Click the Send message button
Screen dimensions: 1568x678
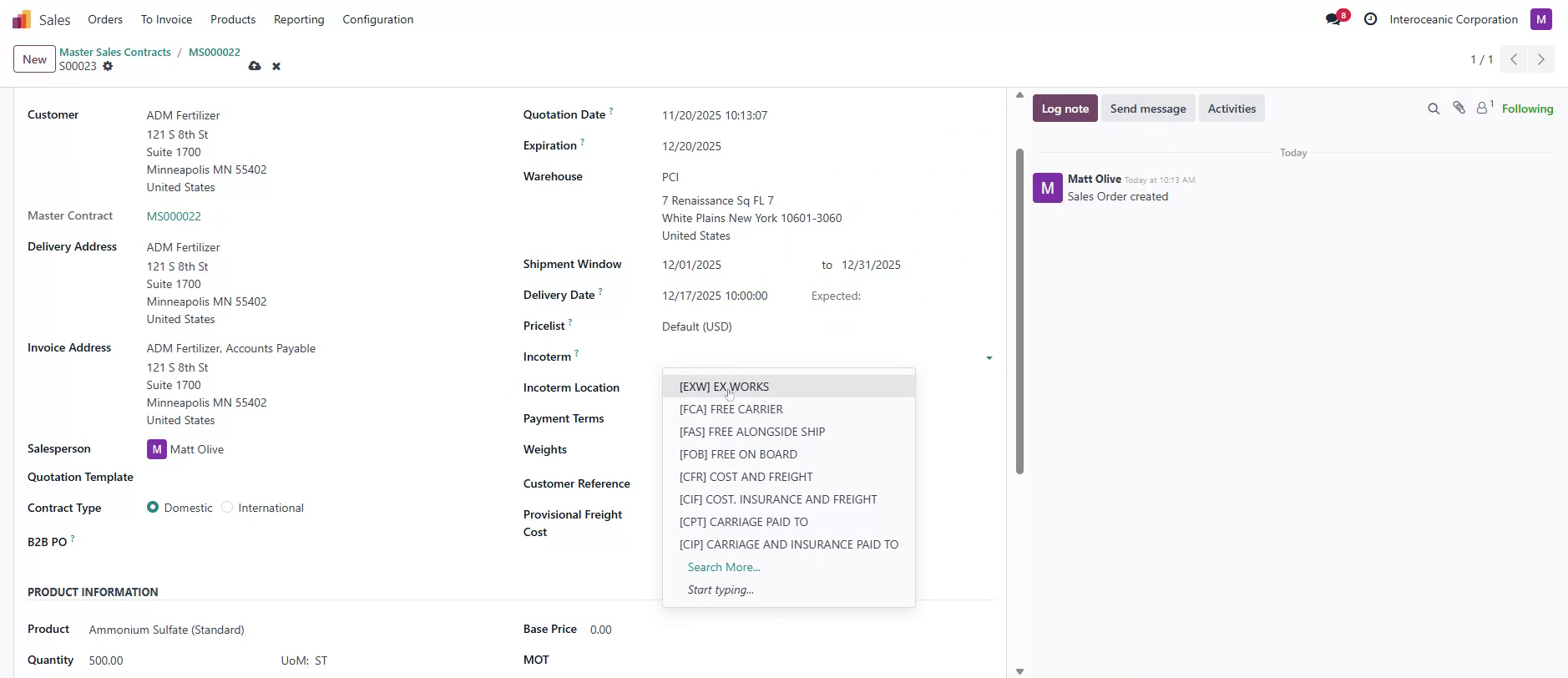[x=1148, y=109]
